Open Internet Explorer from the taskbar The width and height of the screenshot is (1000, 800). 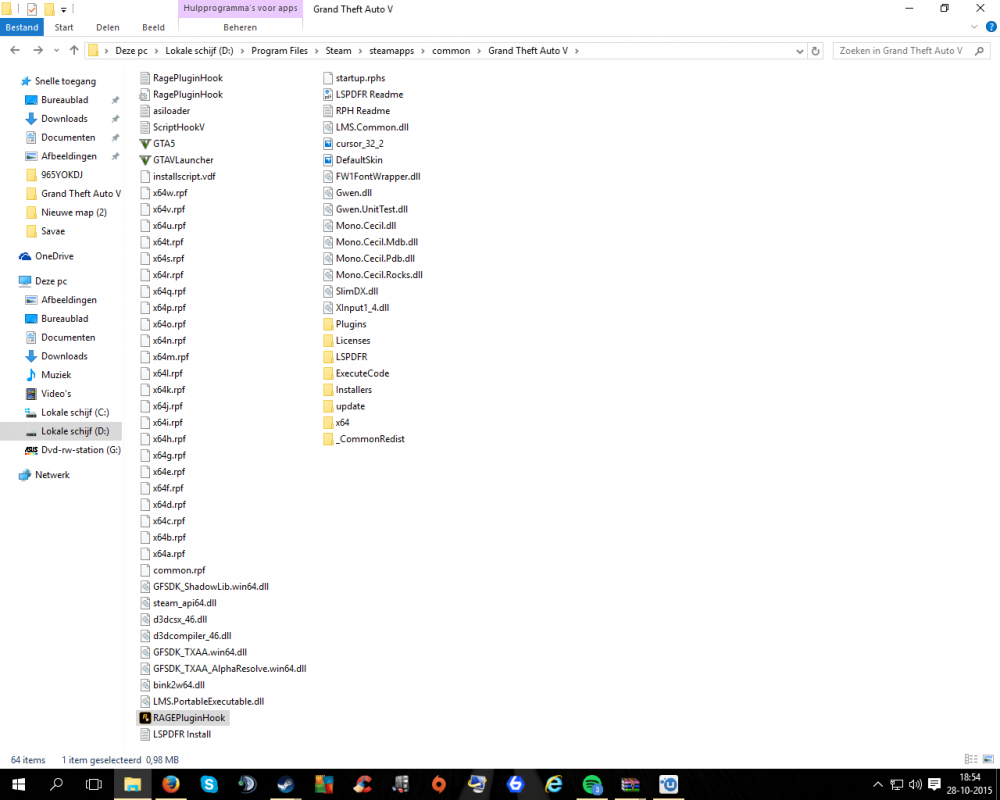554,784
